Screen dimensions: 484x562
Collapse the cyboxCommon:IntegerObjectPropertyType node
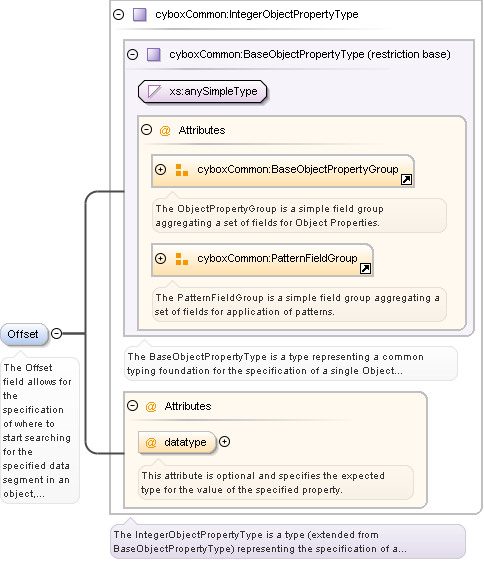point(118,14)
